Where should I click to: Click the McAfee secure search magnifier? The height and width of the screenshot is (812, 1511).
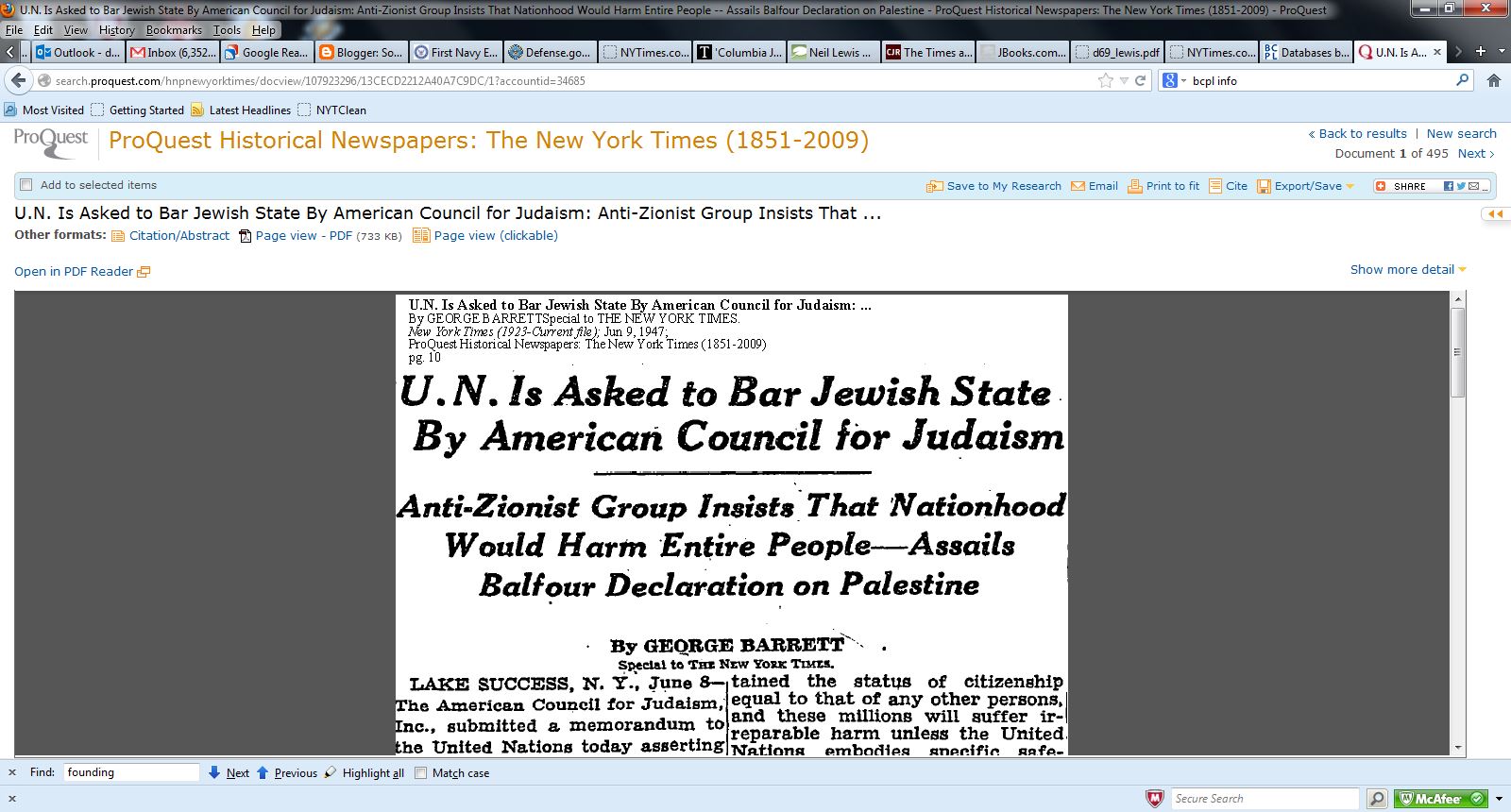point(1378,799)
